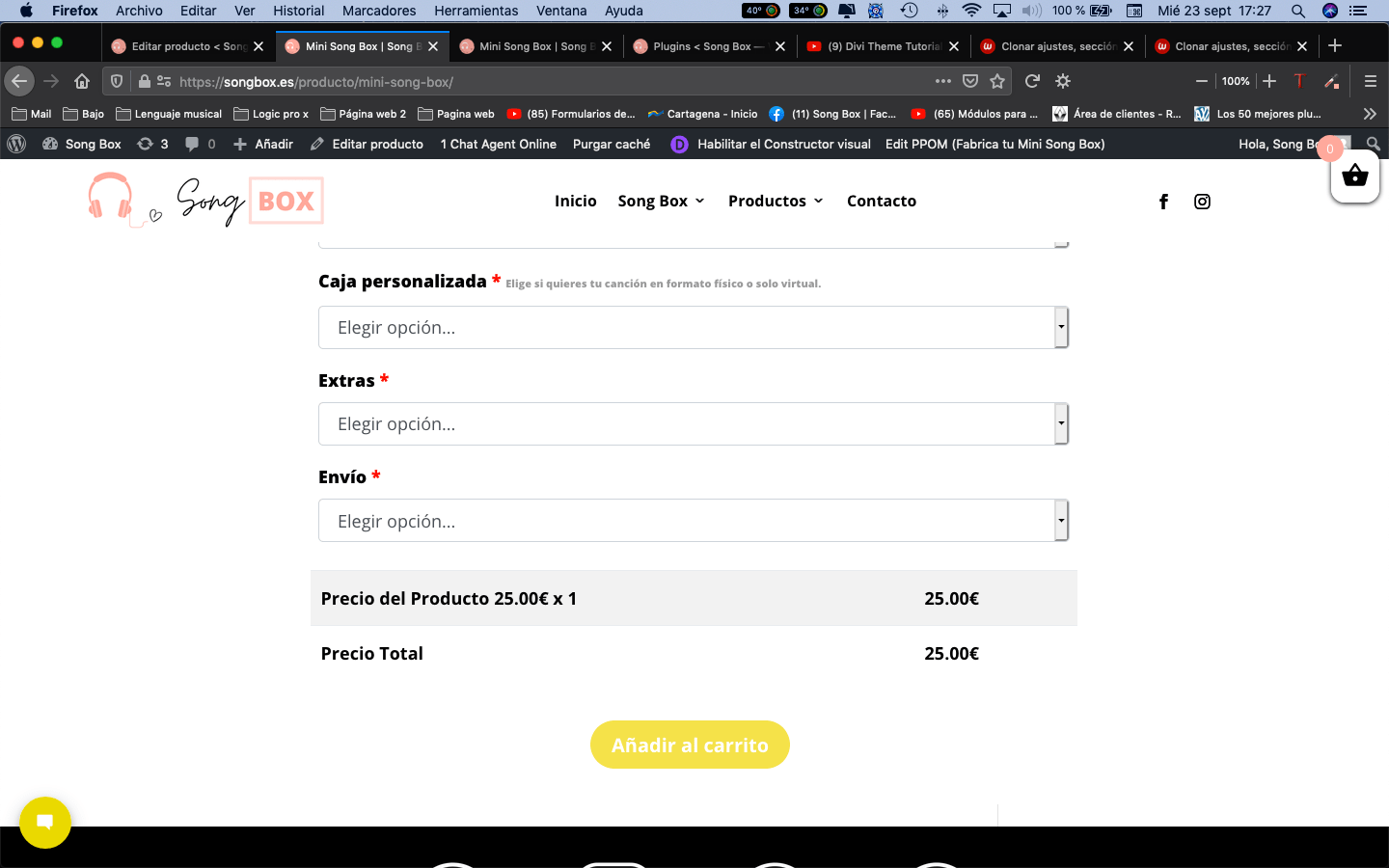Open the Extras option dropdown
1389x868 pixels.
[694, 424]
